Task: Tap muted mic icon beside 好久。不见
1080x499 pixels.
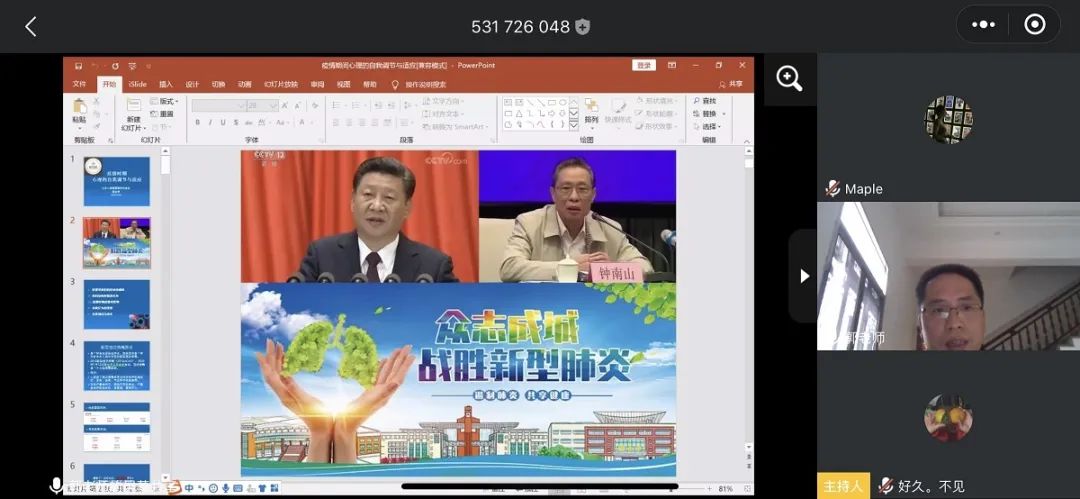Action: pos(886,486)
